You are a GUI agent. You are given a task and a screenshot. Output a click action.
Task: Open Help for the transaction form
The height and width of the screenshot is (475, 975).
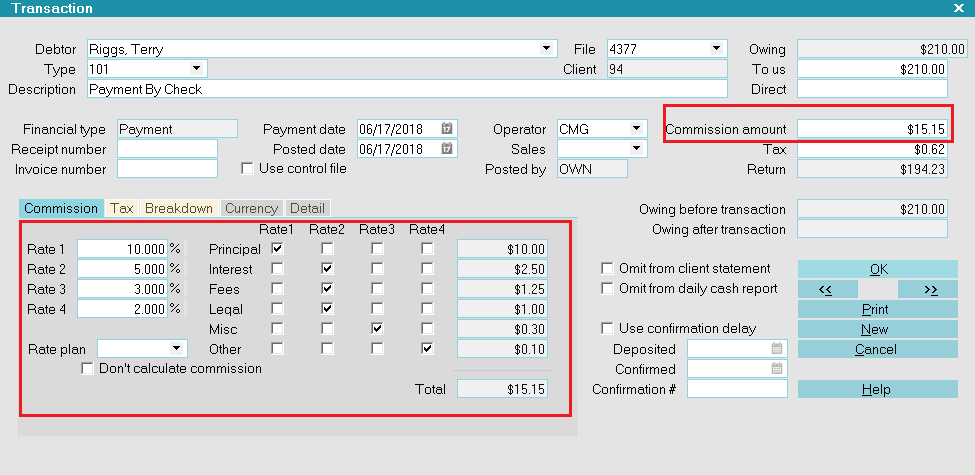(x=878, y=389)
